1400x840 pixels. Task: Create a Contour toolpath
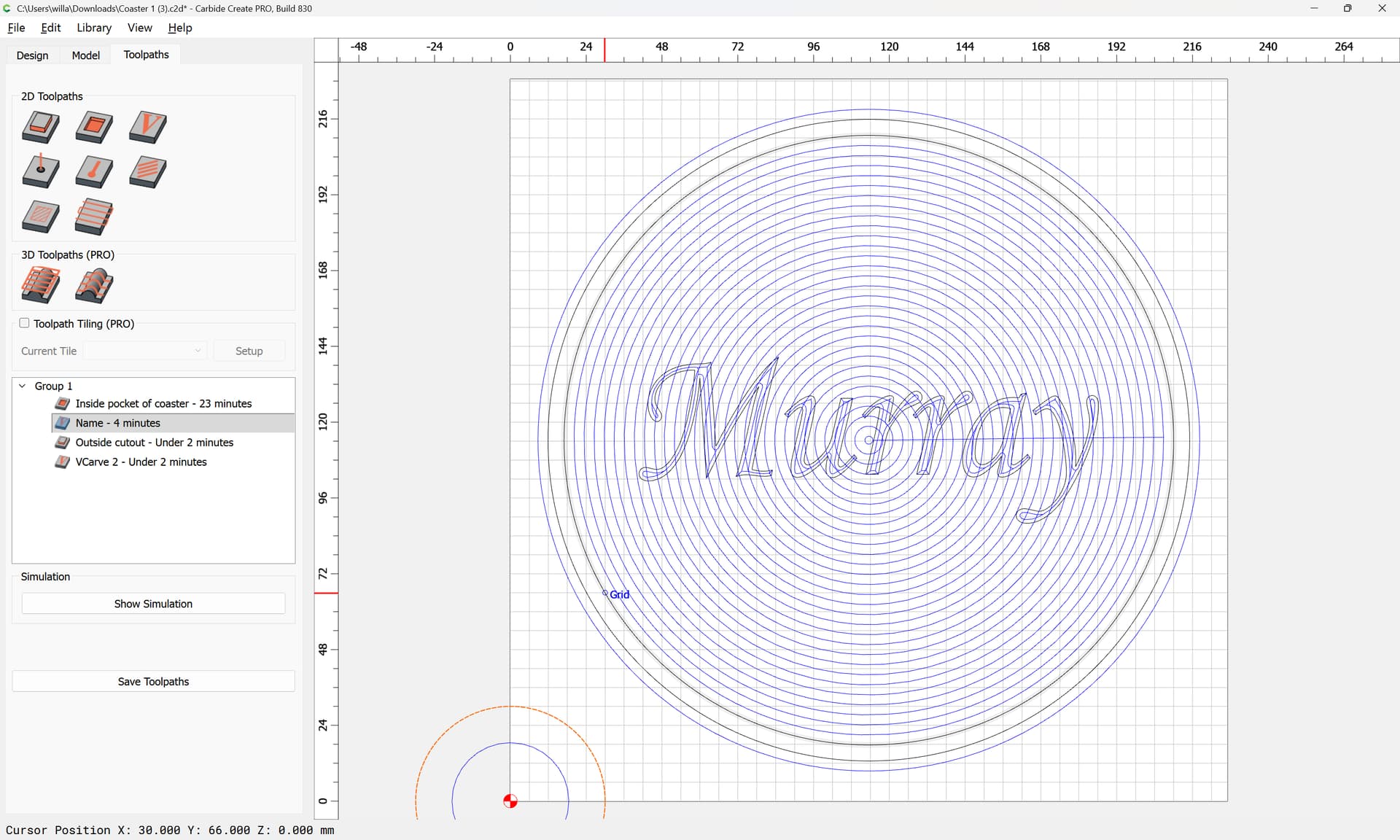(41, 127)
